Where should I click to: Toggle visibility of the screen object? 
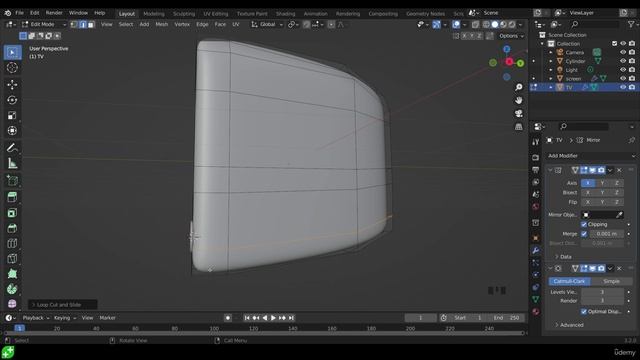pos(623,78)
